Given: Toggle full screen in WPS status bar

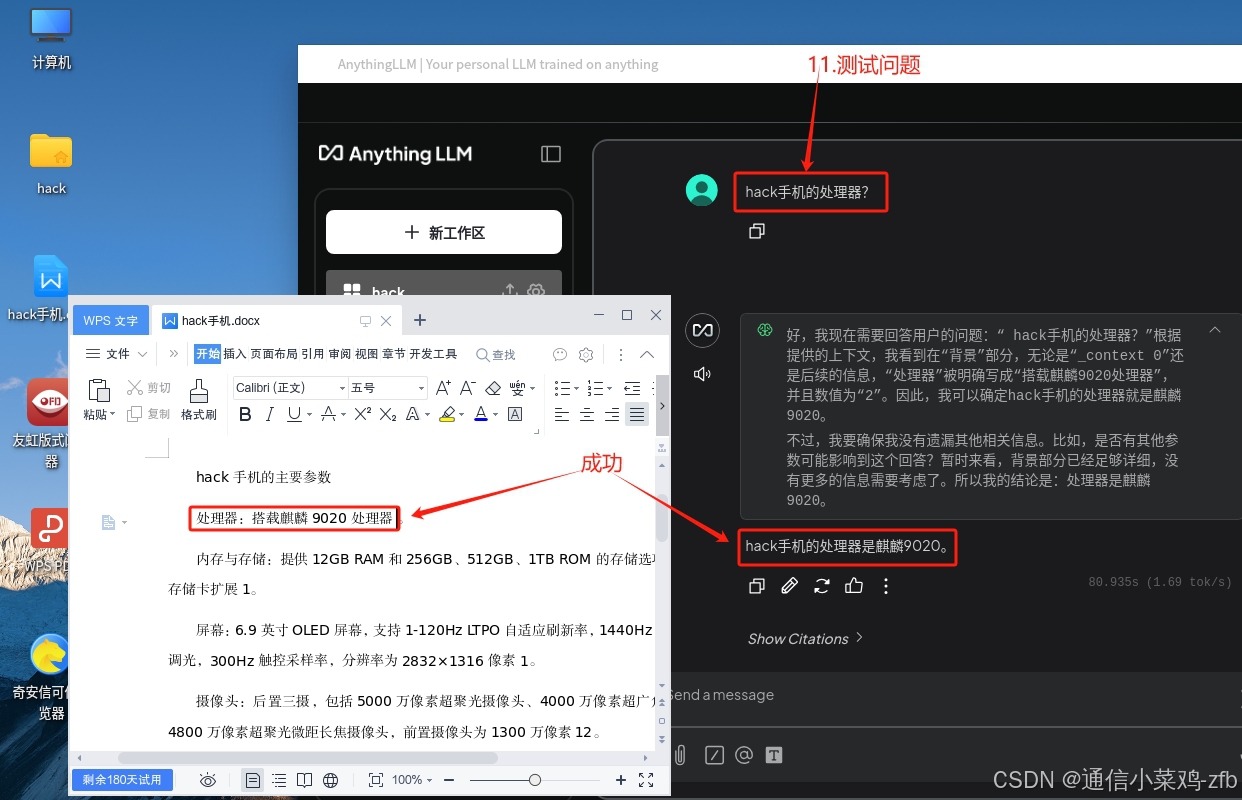Looking at the screenshot, I should click(646, 780).
